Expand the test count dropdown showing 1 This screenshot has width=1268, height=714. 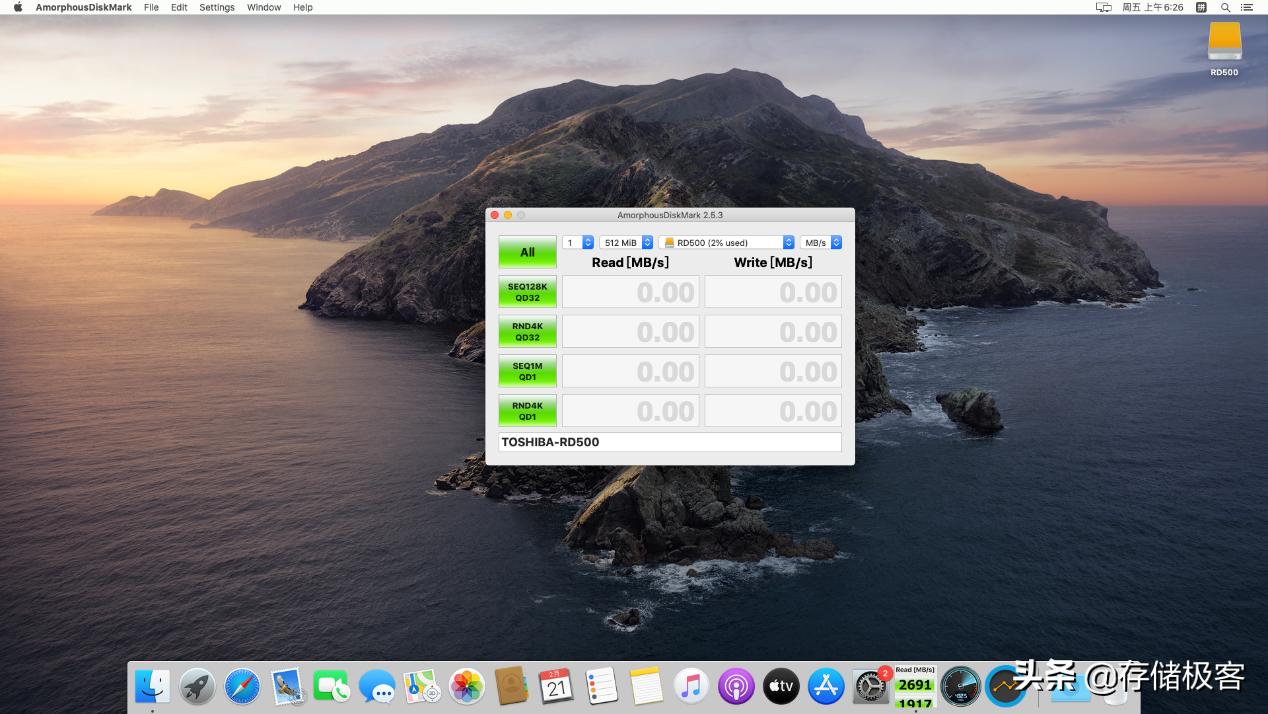point(578,243)
